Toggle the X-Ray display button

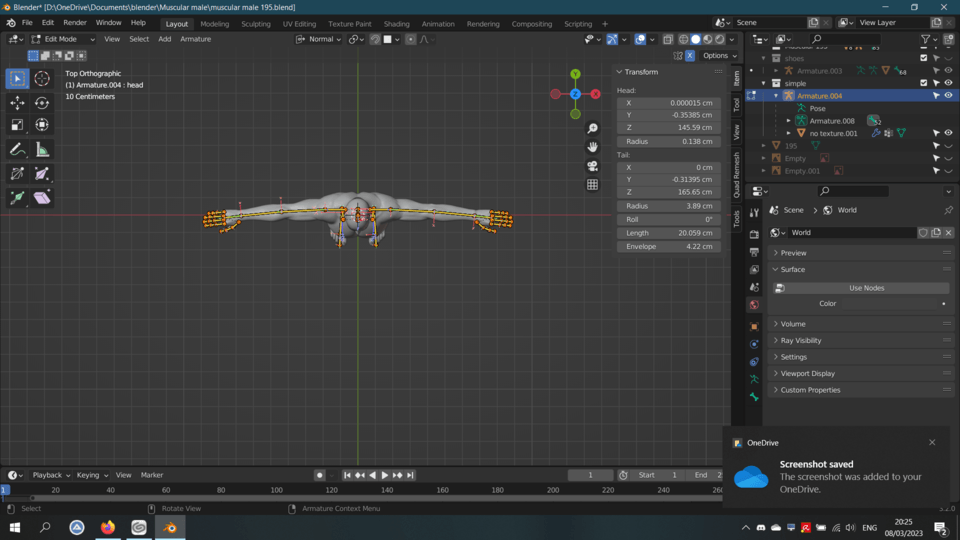(668, 39)
